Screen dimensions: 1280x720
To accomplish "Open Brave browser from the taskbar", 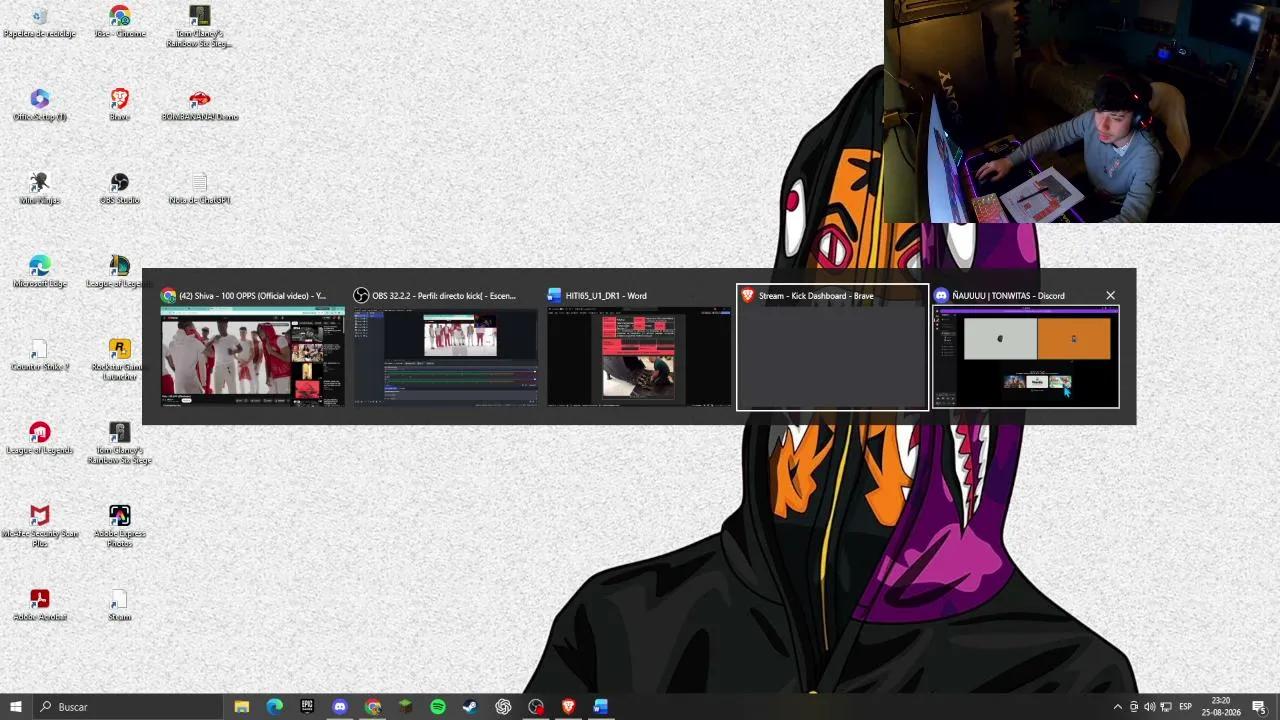I will coord(568,707).
